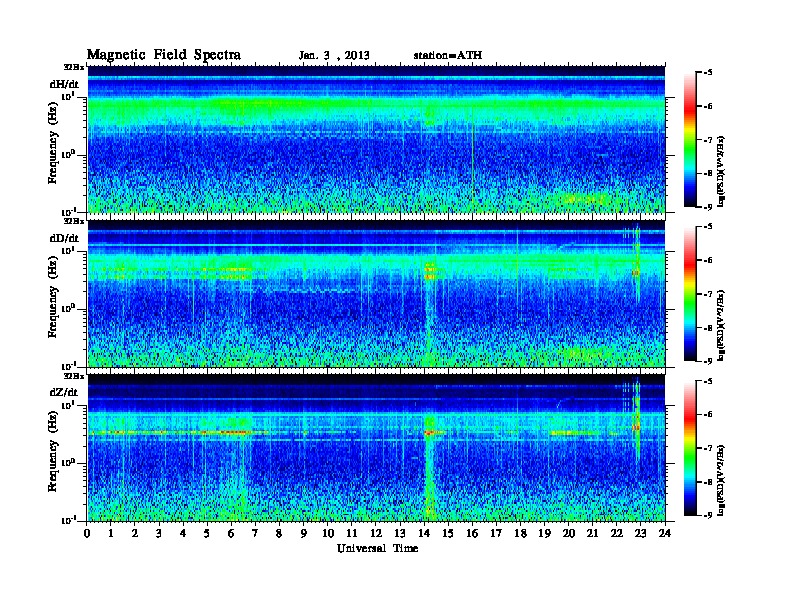Click hour tick label "23" on time axis
792x612 pixels.
(x=640, y=533)
